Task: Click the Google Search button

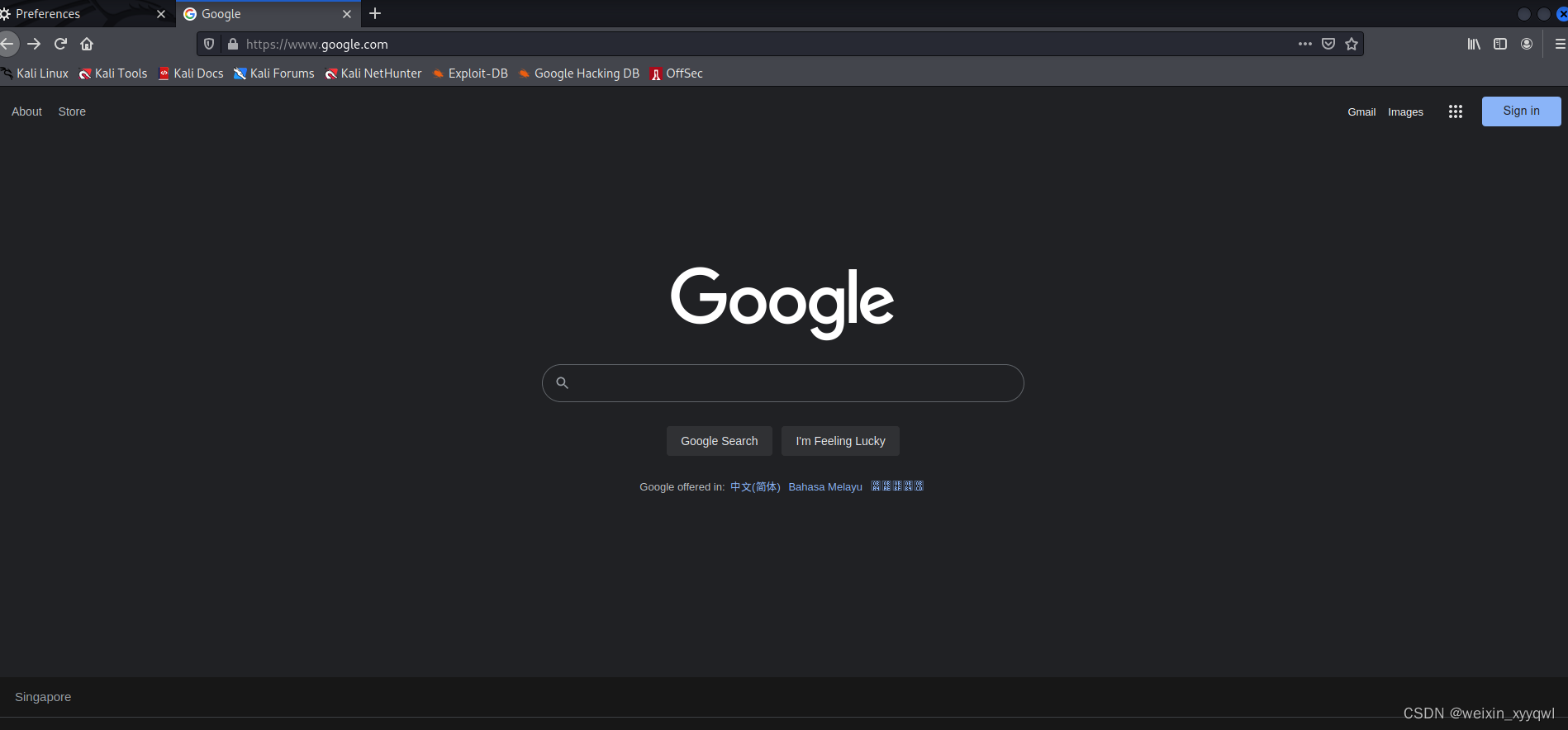Action: [720, 441]
